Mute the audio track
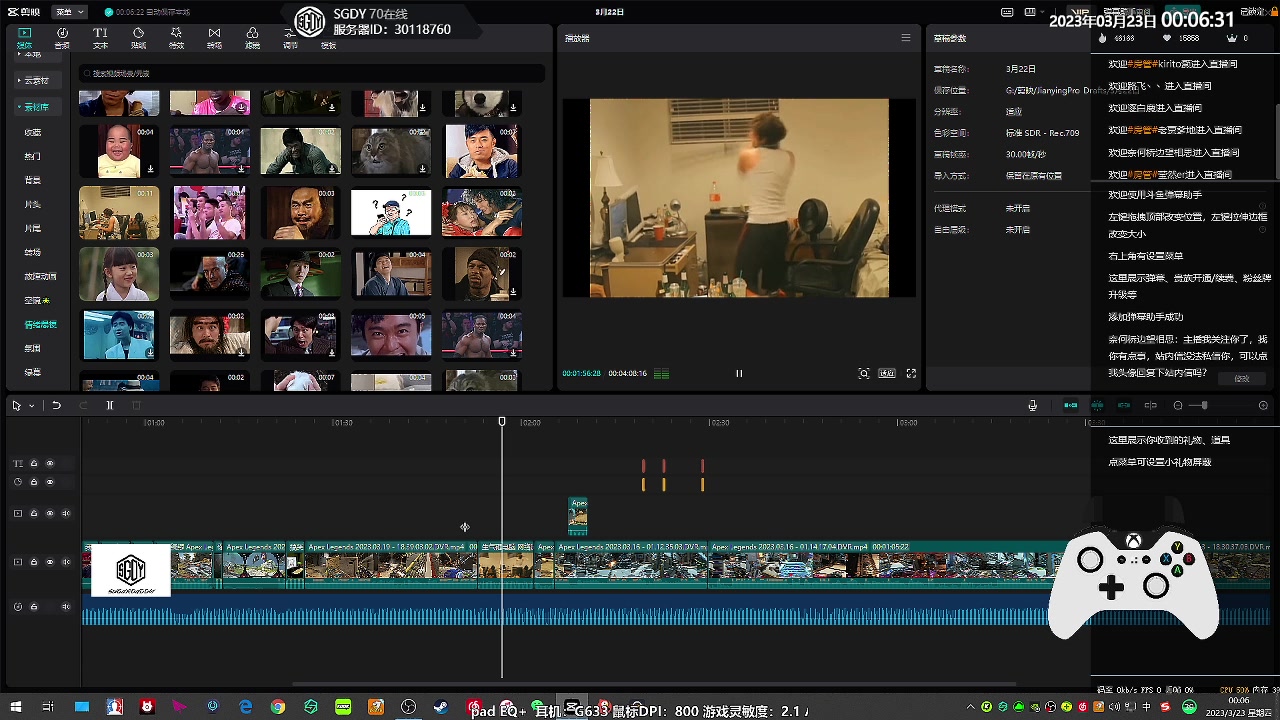The width and height of the screenshot is (1280, 720). click(66, 607)
